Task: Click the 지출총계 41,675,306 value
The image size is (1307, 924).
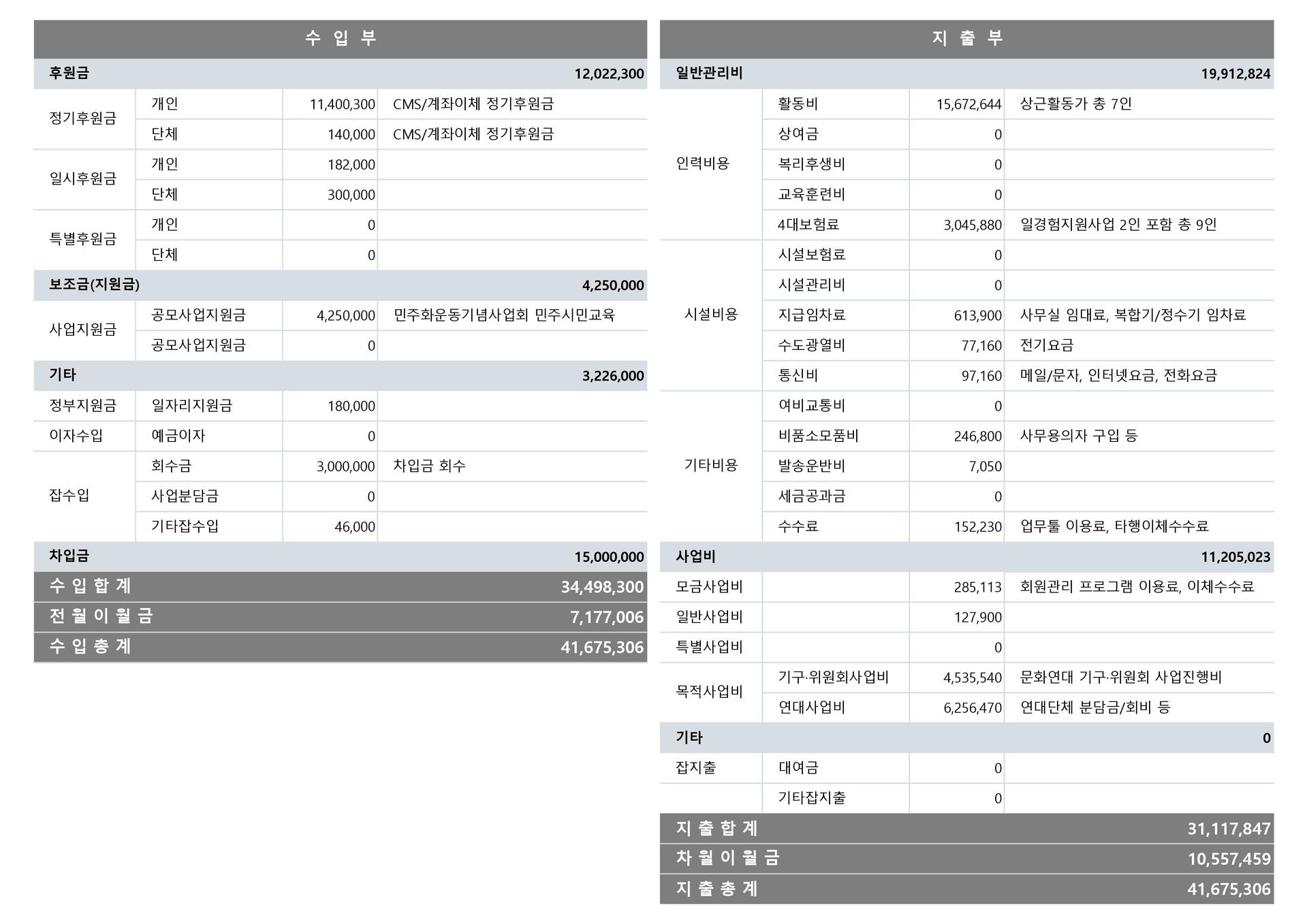Action: 1229,889
